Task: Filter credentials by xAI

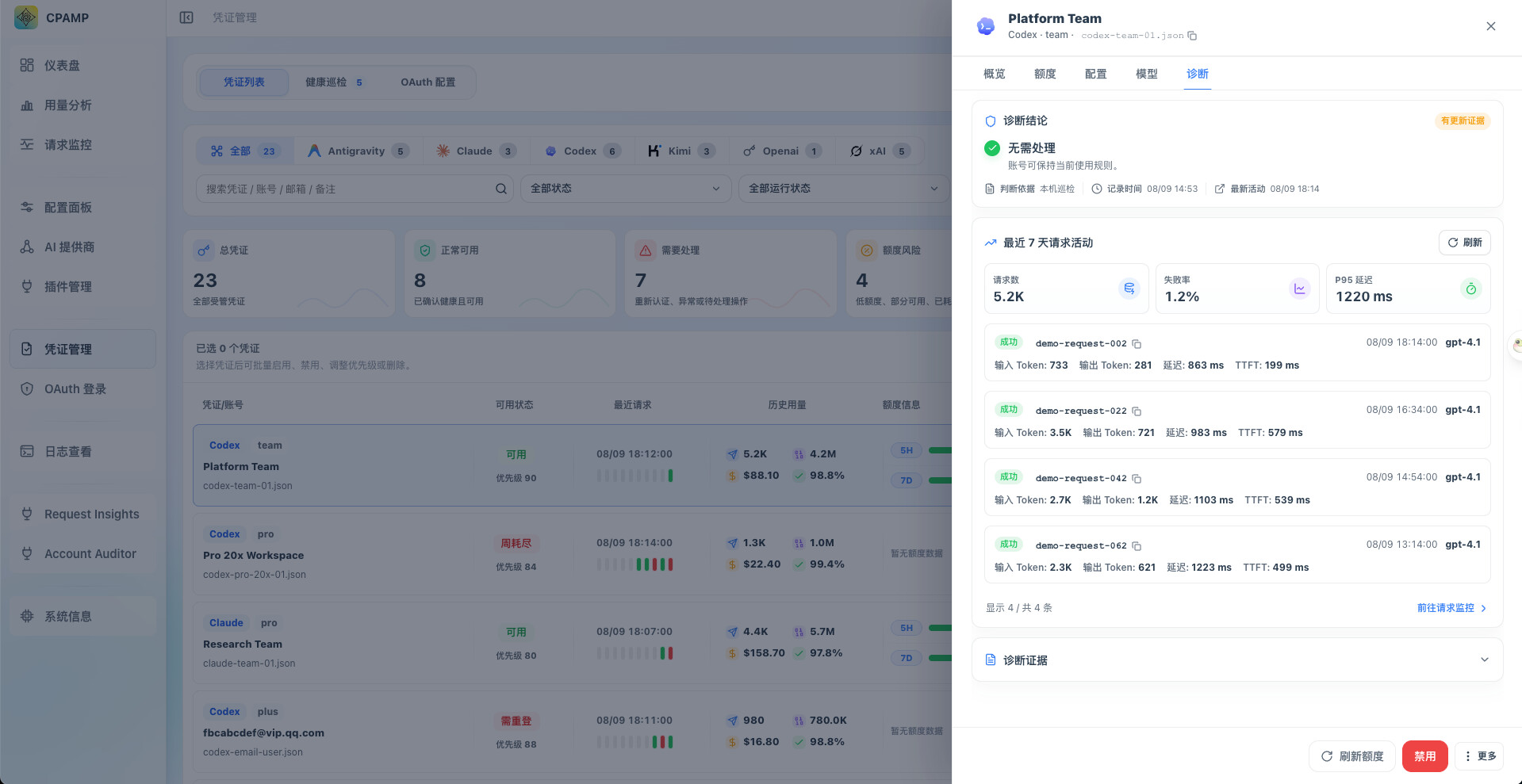Action: click(880, 151)
